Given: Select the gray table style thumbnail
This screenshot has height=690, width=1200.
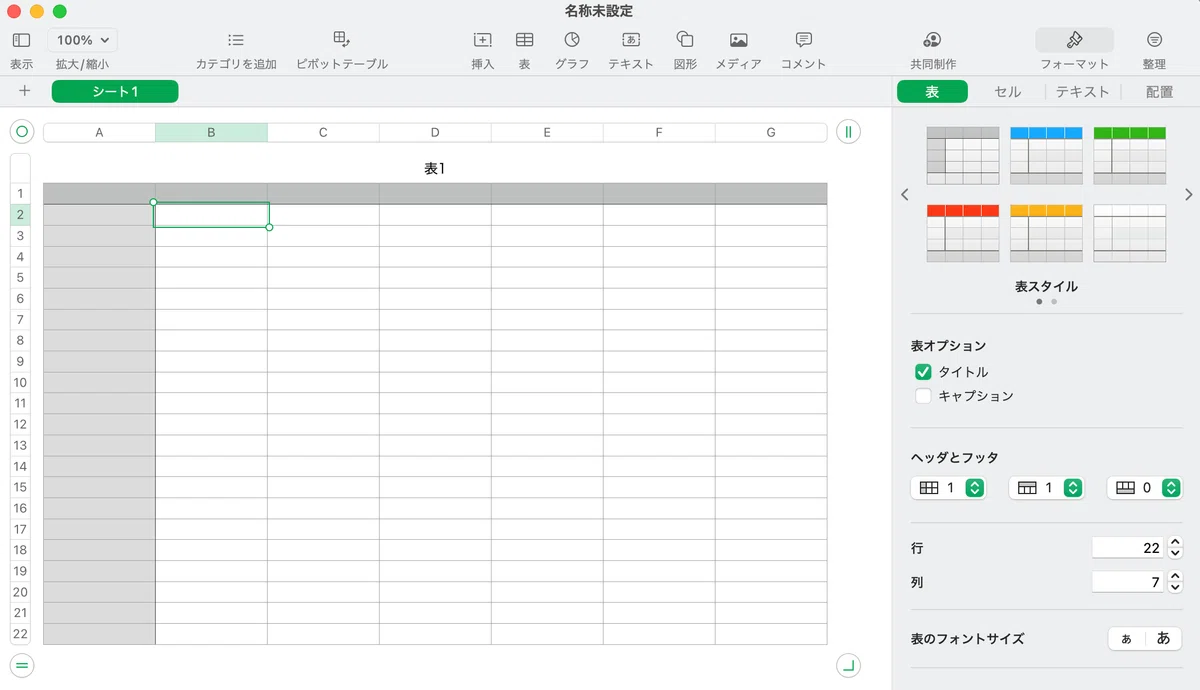Looking at the screenshot, I should [963, 155].
